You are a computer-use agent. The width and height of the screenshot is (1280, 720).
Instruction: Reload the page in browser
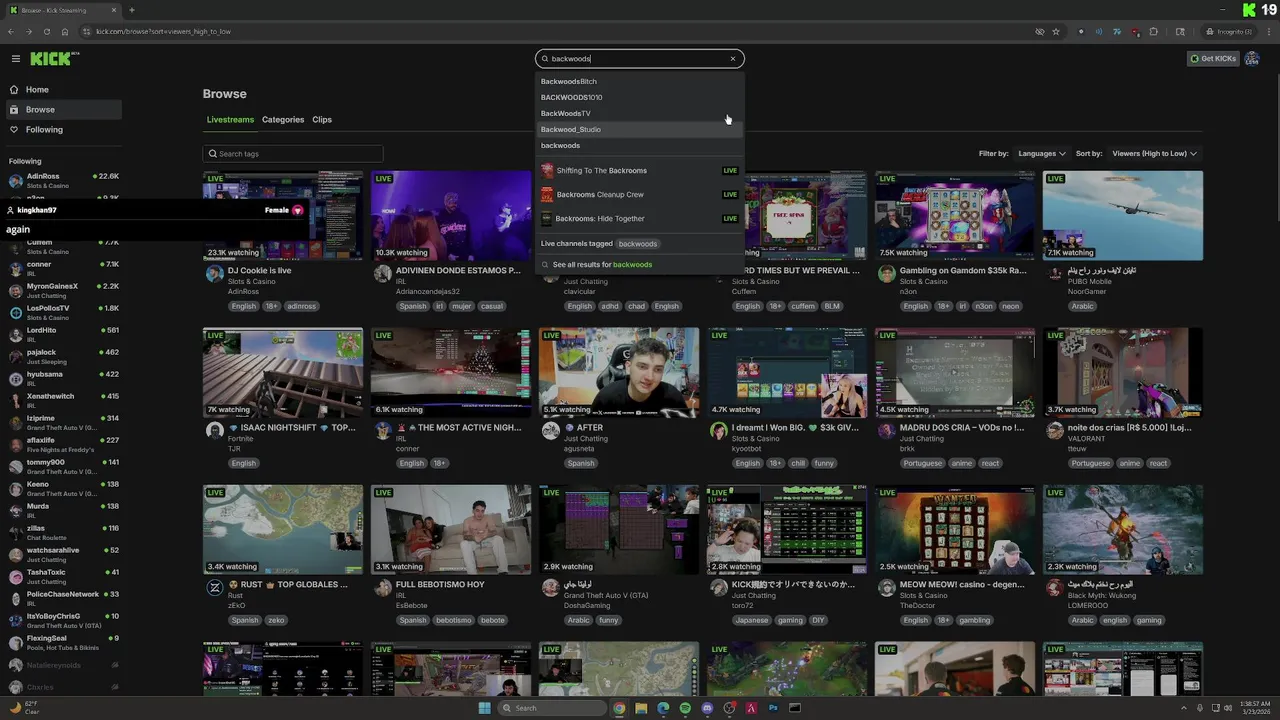click(x=46, y=32)
